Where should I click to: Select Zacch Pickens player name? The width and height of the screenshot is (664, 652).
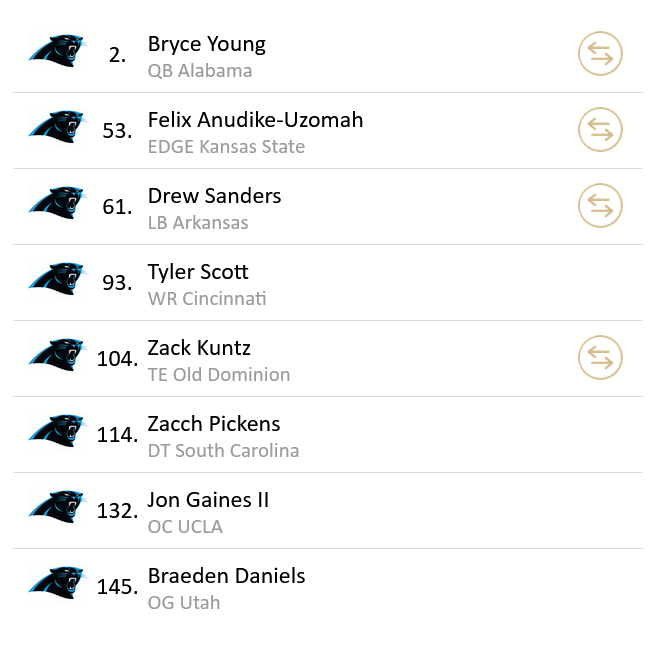pos(214,424)
